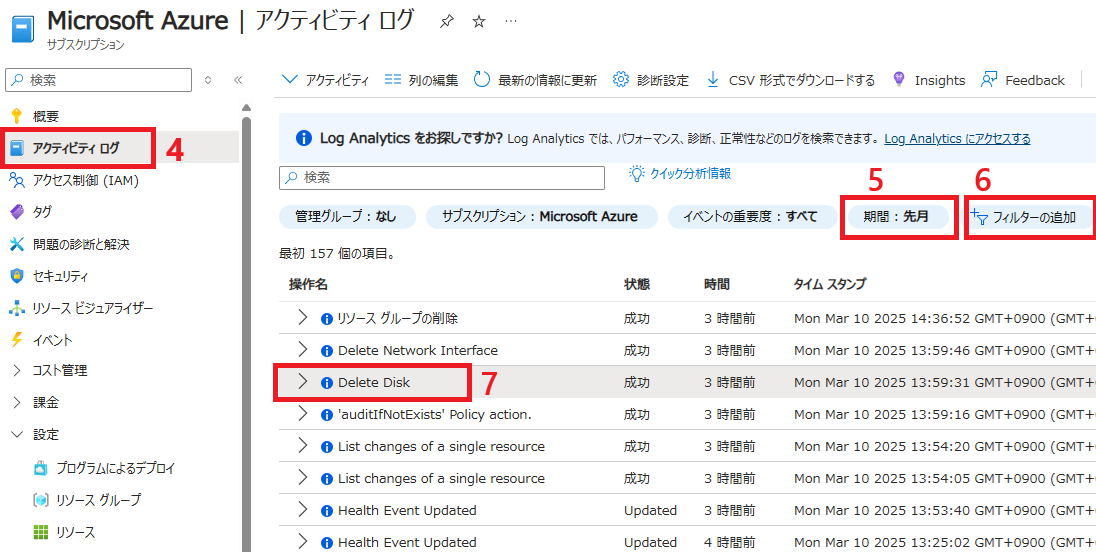Open サブスクリプション : Microsoft Azure filter
Viewport: 1096px width, 552px height.
542,217
